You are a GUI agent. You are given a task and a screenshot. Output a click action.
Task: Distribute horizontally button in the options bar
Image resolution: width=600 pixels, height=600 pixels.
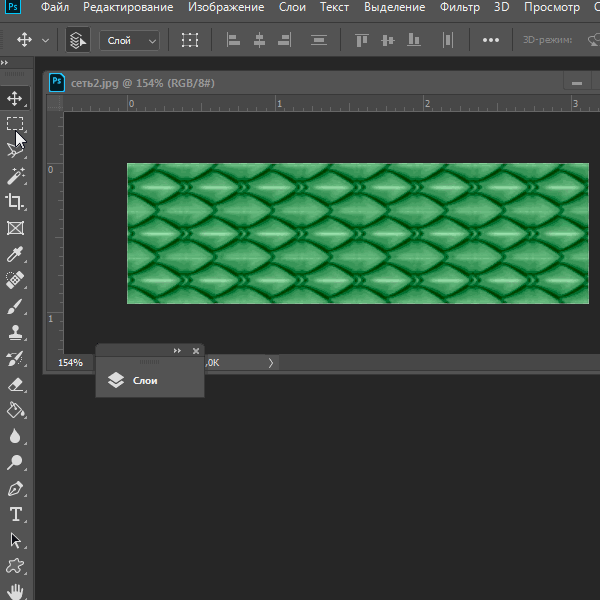coord(448,40)
